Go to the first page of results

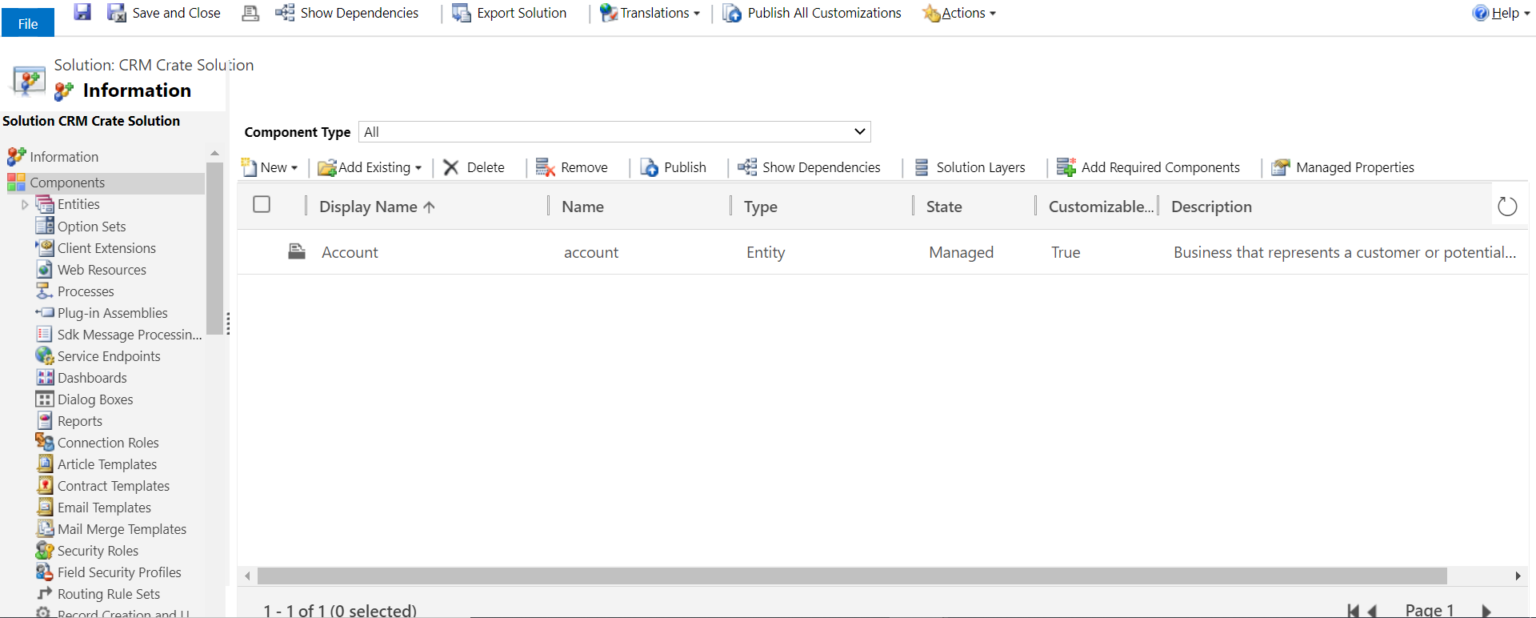[x=1353, y=610]
